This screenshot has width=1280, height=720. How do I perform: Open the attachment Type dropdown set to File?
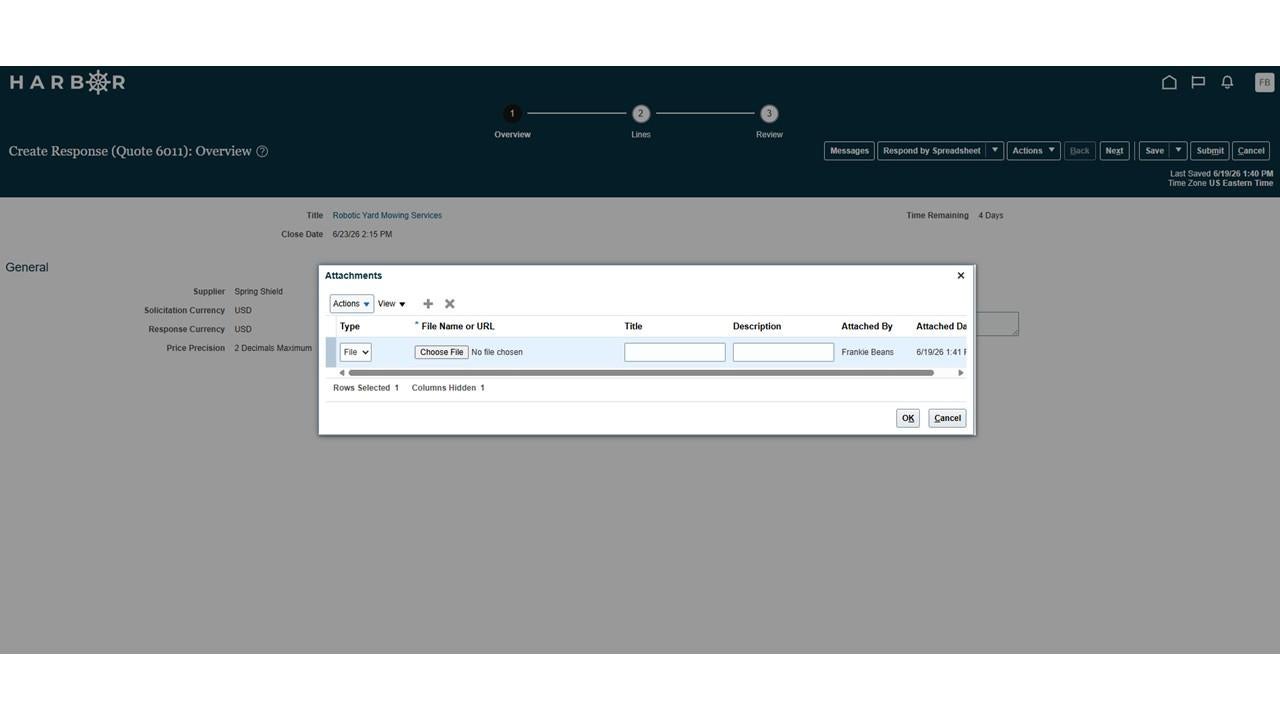[x=355, y=352]
